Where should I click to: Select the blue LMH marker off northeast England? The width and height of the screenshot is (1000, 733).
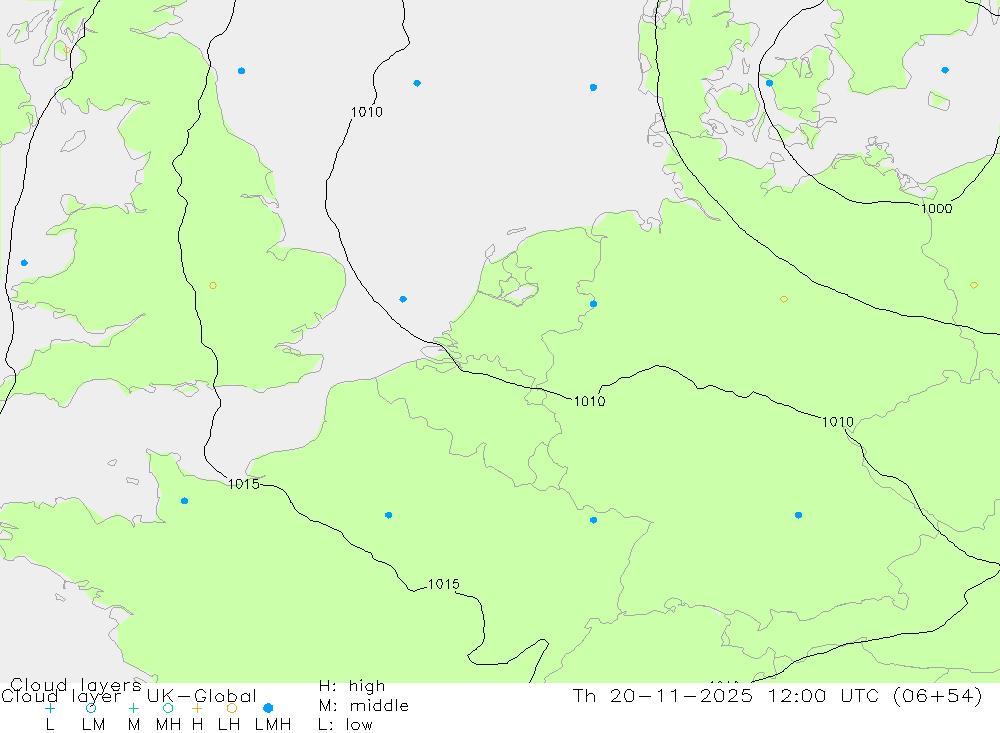pos(241,71)
